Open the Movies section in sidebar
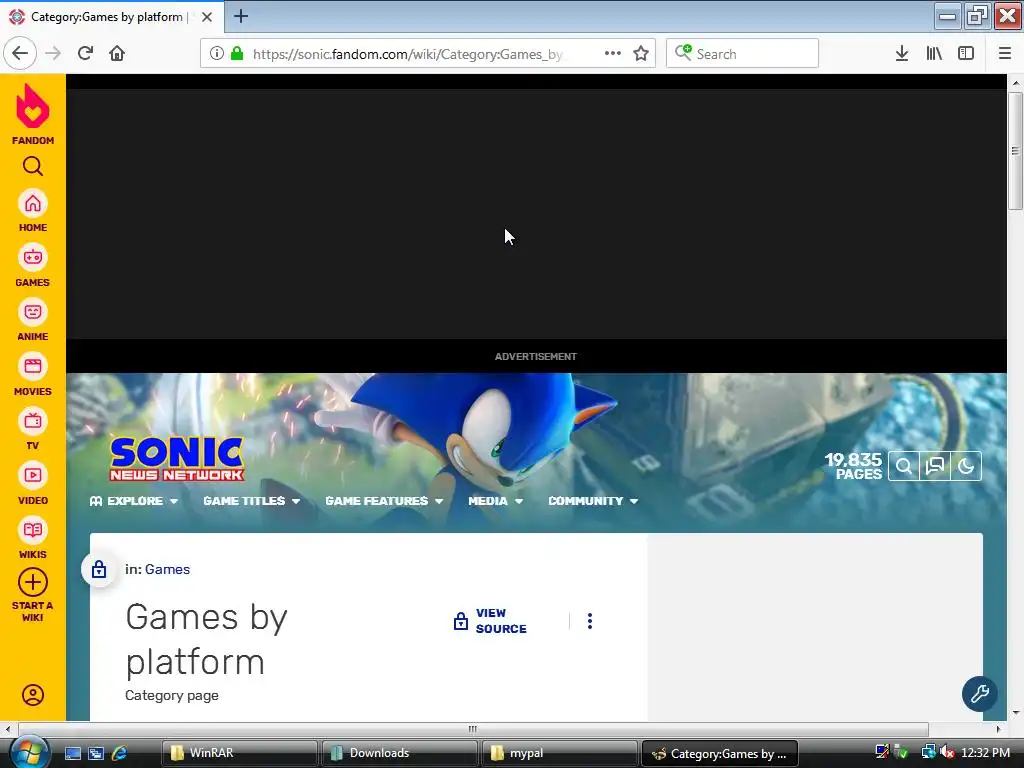1024x768 pixels. [33, 375]
